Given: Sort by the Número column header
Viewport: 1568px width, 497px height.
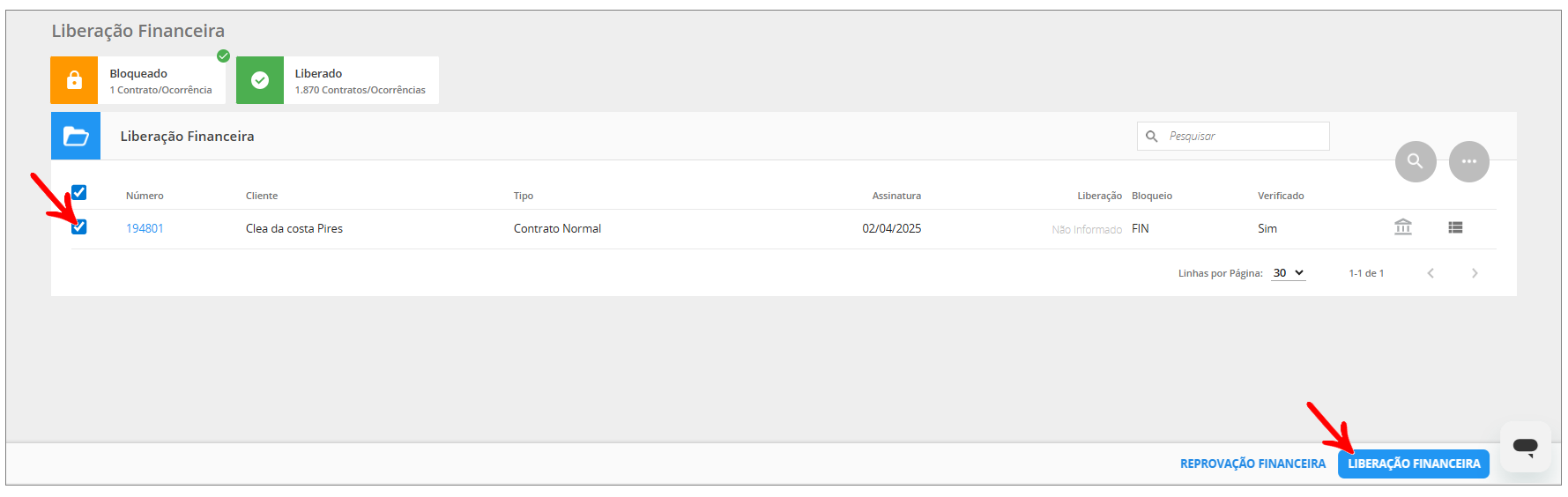Looking at the screenshot, I should tap(145, 196).
